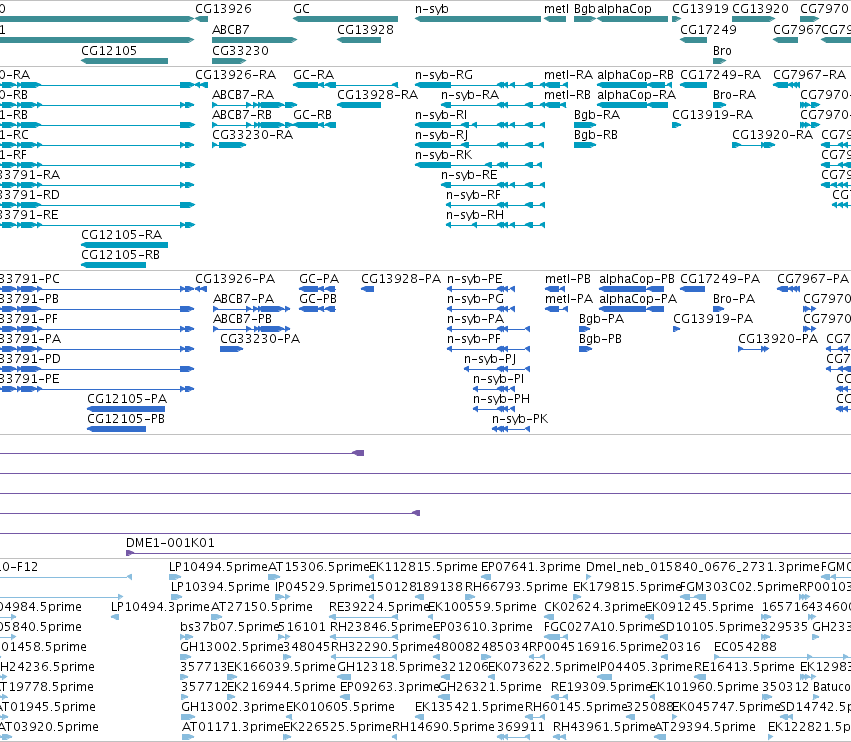Click the ABCB7-RB transcript label
The height and width of the screenshot is (742, 851).
(x=242, y=115)
